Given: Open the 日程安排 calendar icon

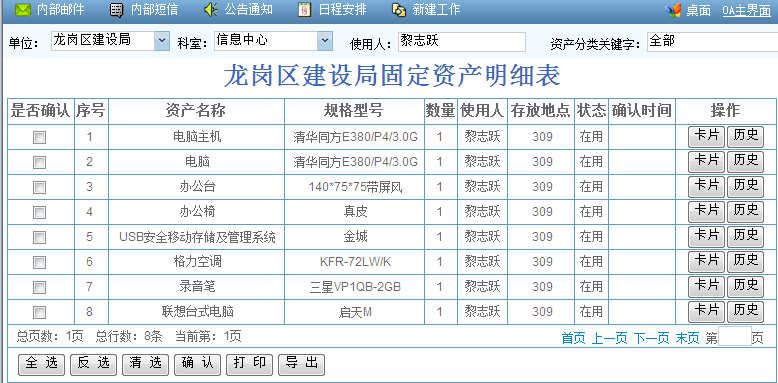Looking at the screenshot, I should pyautogui.click(x=305, y=10).
